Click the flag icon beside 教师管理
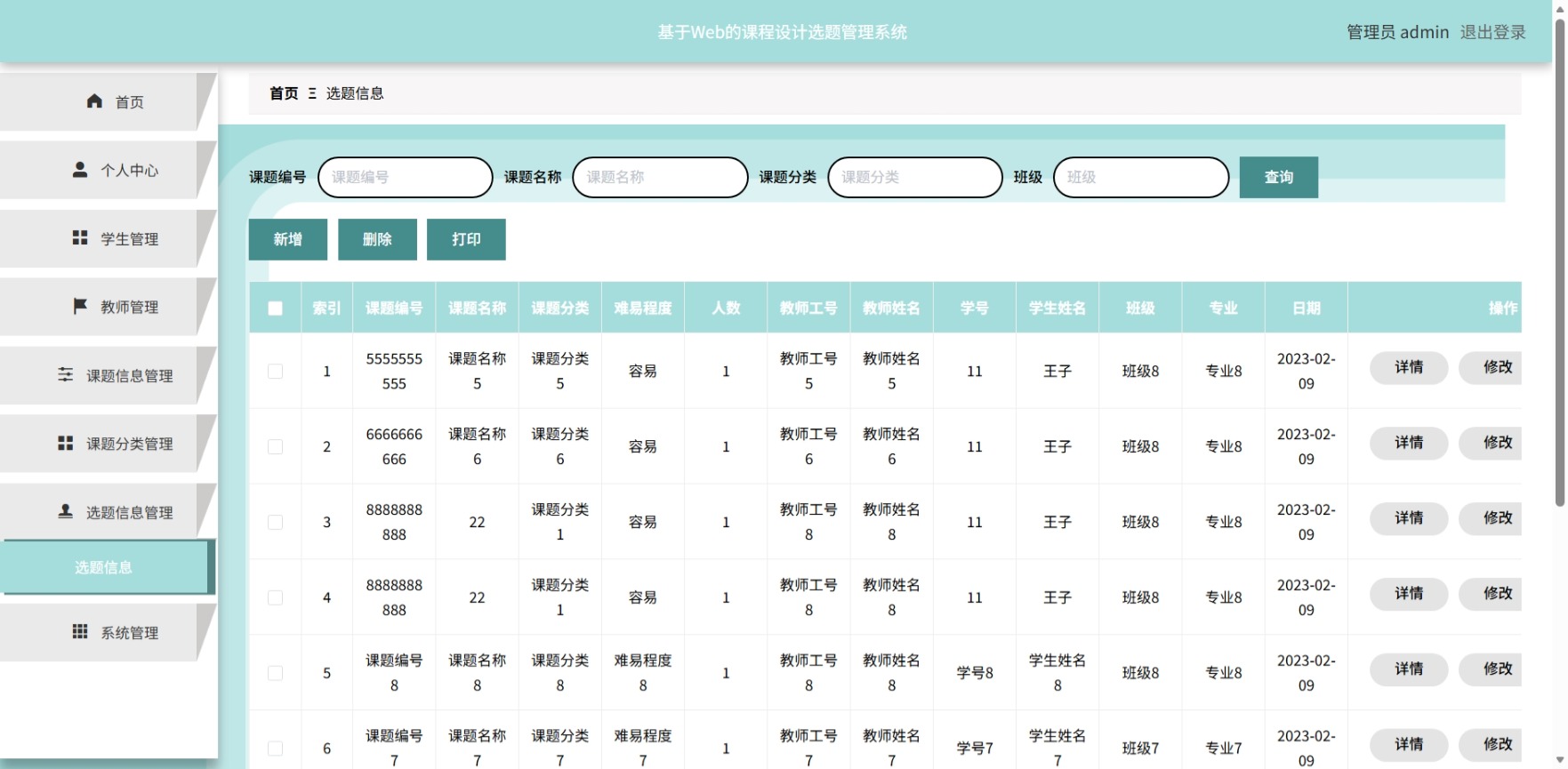 coord(80,306)
